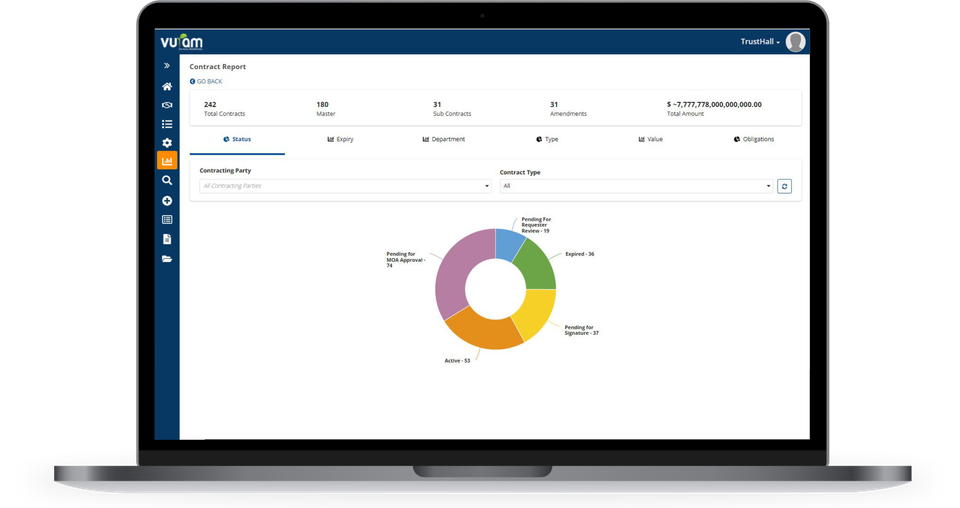Click the 'Expired - 36' chart label

click(x=579, y=254)
